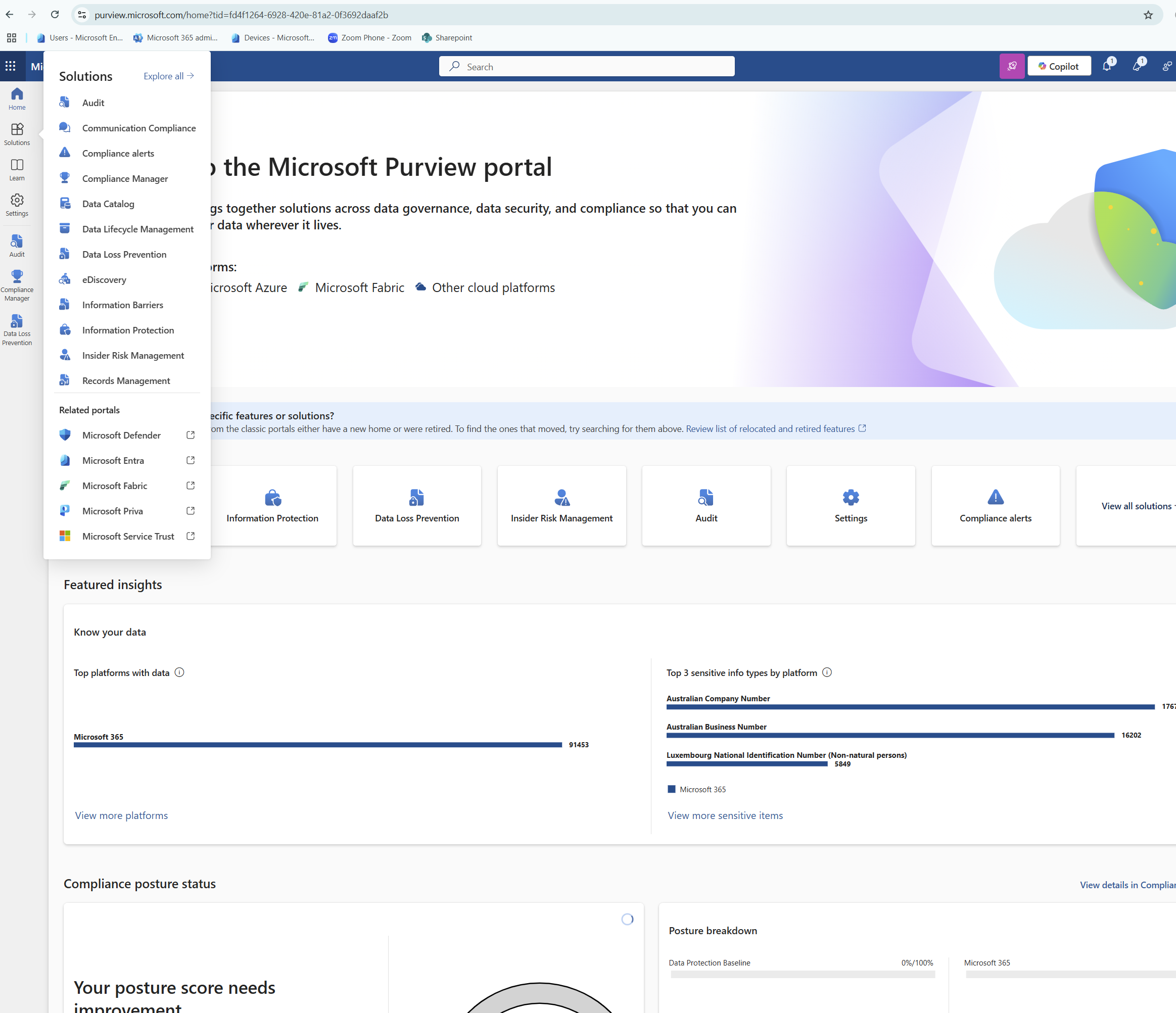Click the Microsoft 365 platform bar

(x=318, y=745)
